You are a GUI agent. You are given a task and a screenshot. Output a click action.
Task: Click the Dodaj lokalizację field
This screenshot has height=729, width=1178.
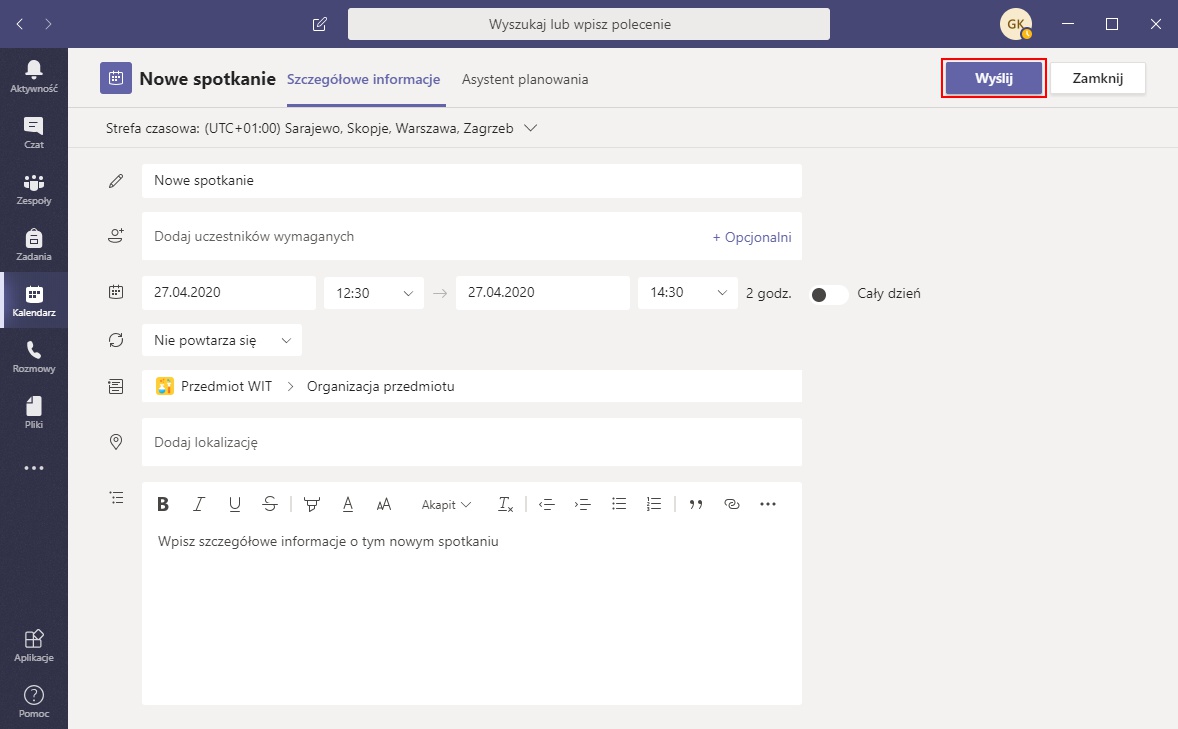(x=472, y=443)
